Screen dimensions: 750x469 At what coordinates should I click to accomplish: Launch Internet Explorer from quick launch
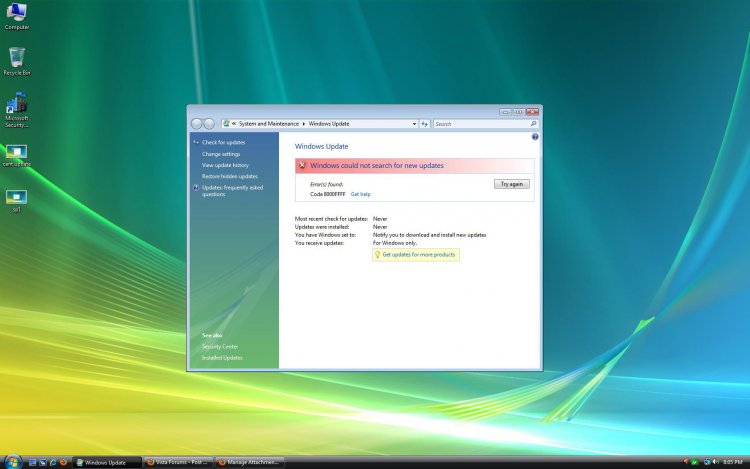[53, 462]
